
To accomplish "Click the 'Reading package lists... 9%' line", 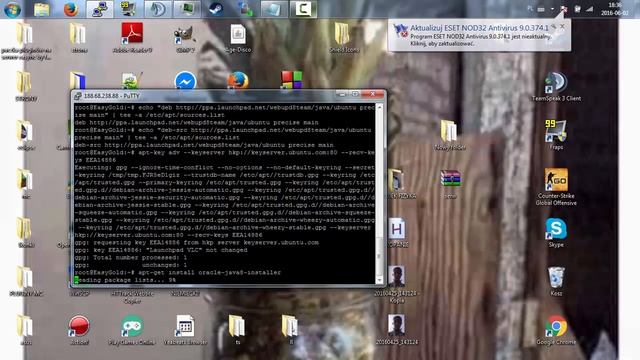I will tap(125, 280).
